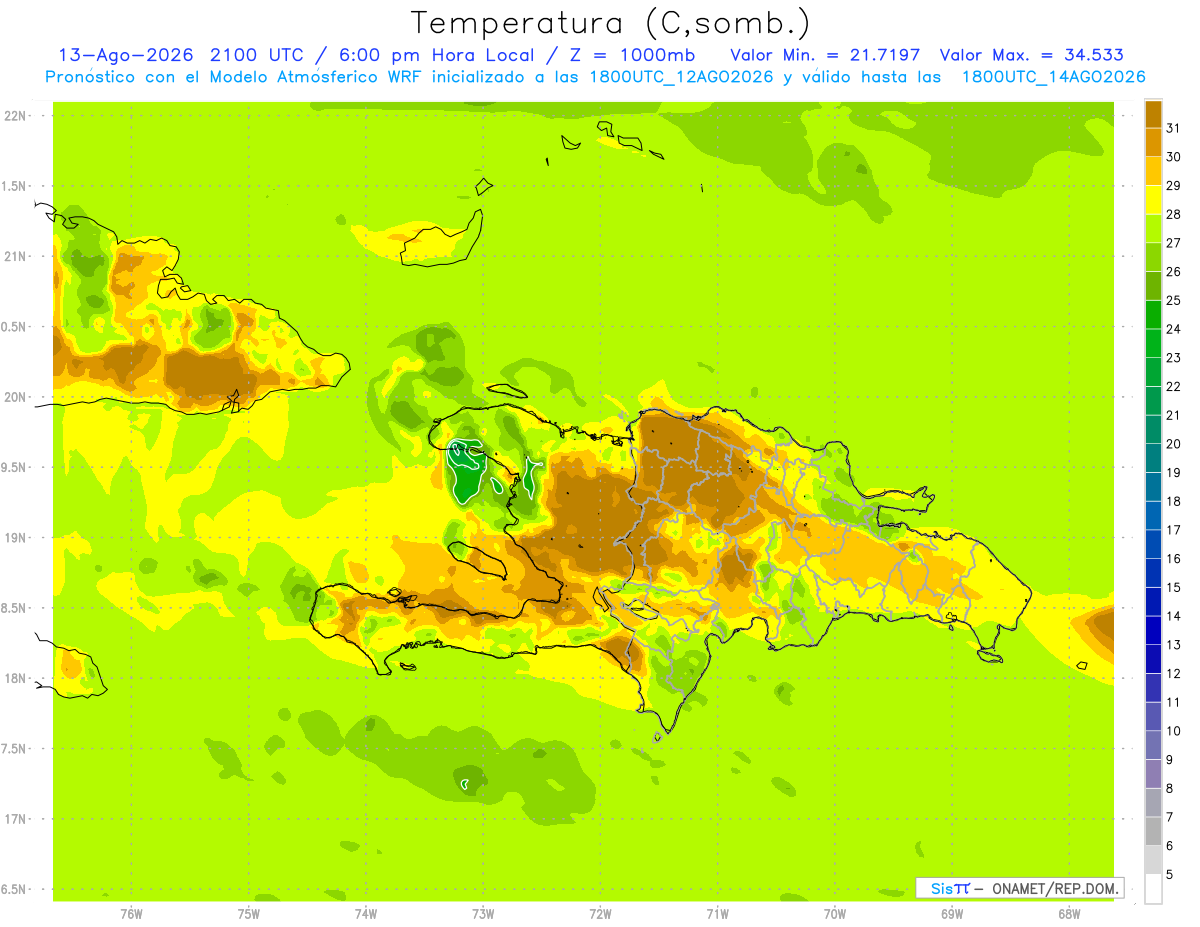Screen dimensions: 1200x927
Task: Click legend value 10
Action: 1174,731
